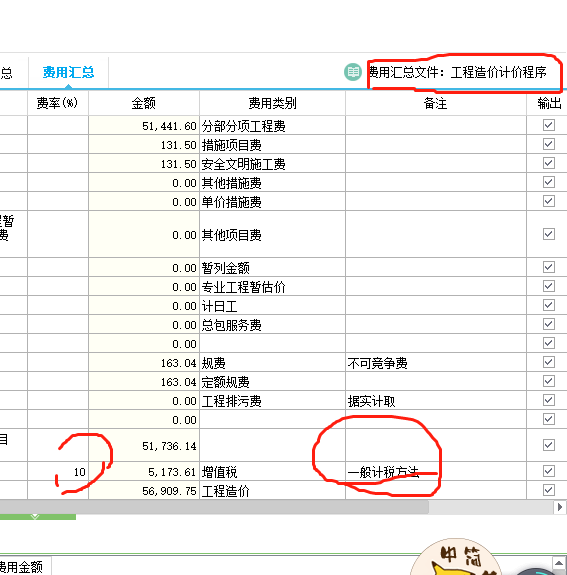Image resolution: width=567 pixels, height=575 pixels.
Task: Toggle the output checkbox for 增值税 row
Action: [549, 471]
